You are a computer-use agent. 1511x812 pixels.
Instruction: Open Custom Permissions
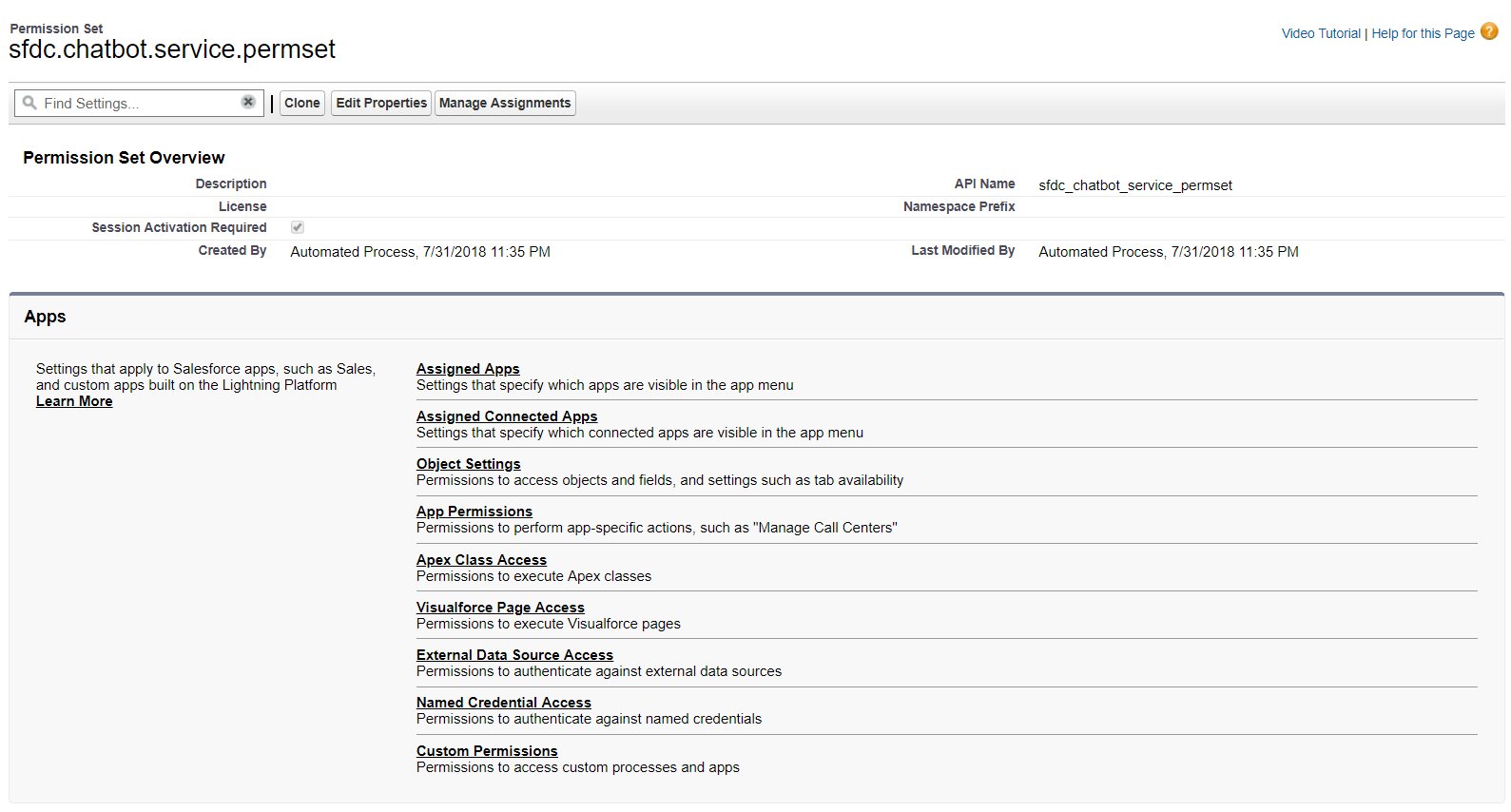tap(487, 751)
